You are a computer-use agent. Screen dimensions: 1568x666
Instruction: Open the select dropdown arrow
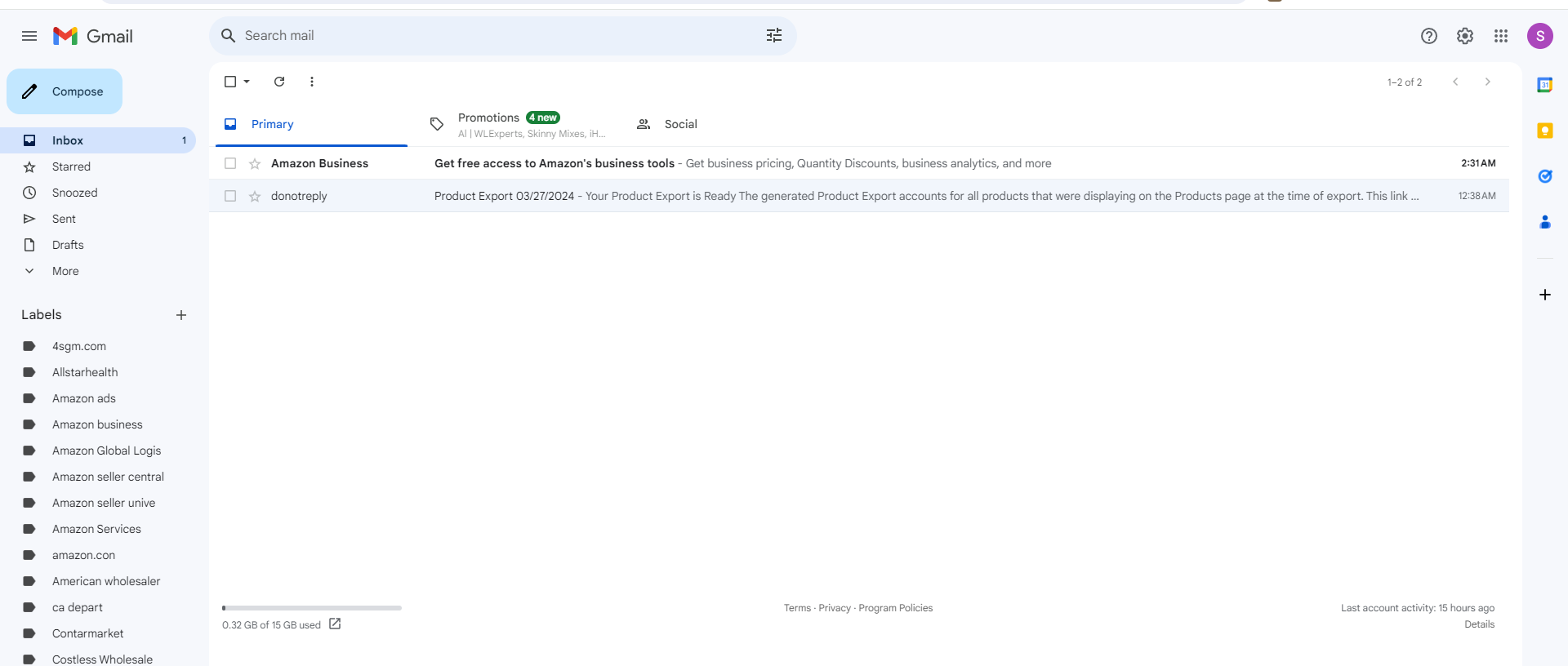(247, 82)
